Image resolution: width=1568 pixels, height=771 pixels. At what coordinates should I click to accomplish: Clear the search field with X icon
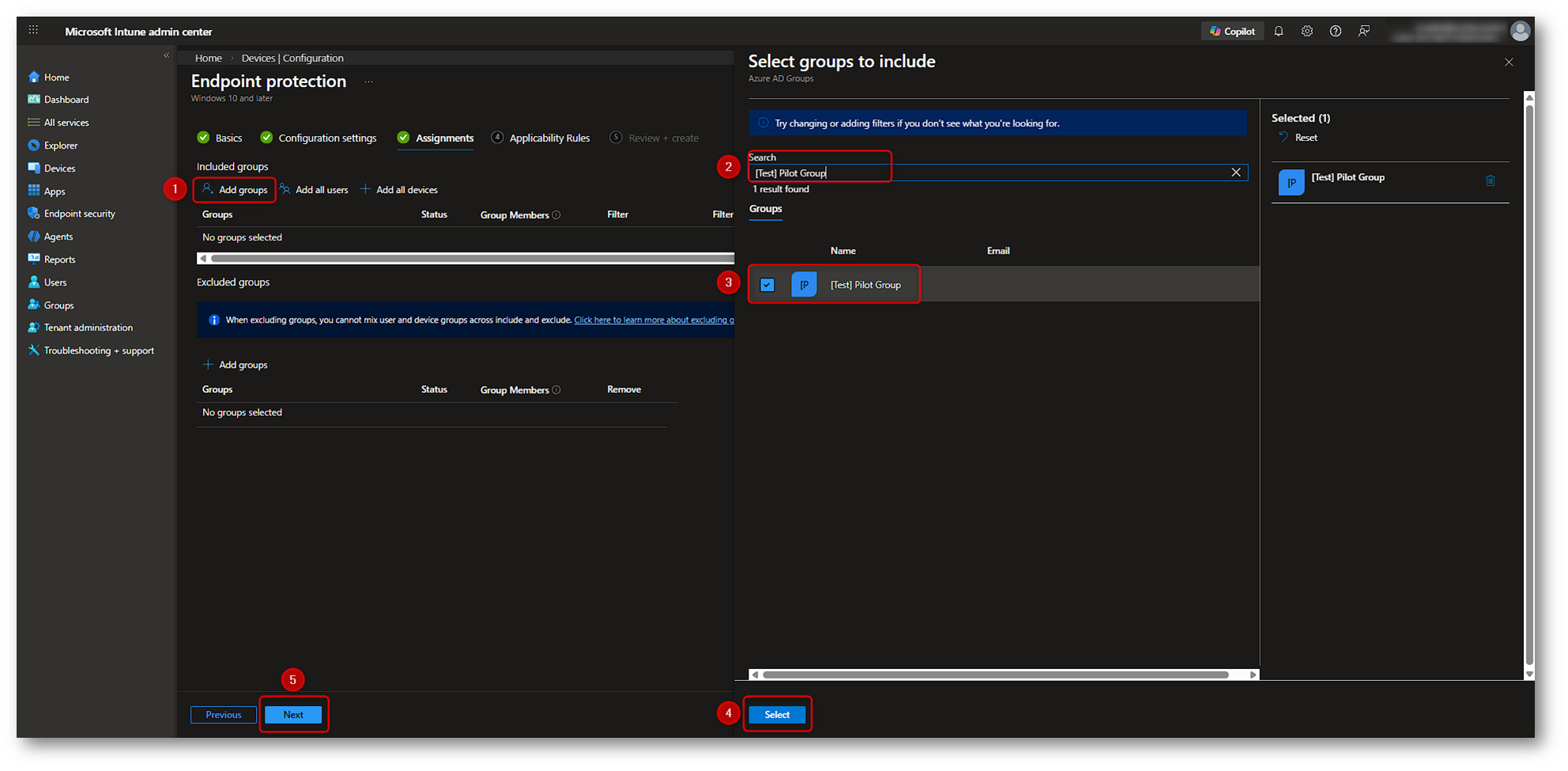1236,172
